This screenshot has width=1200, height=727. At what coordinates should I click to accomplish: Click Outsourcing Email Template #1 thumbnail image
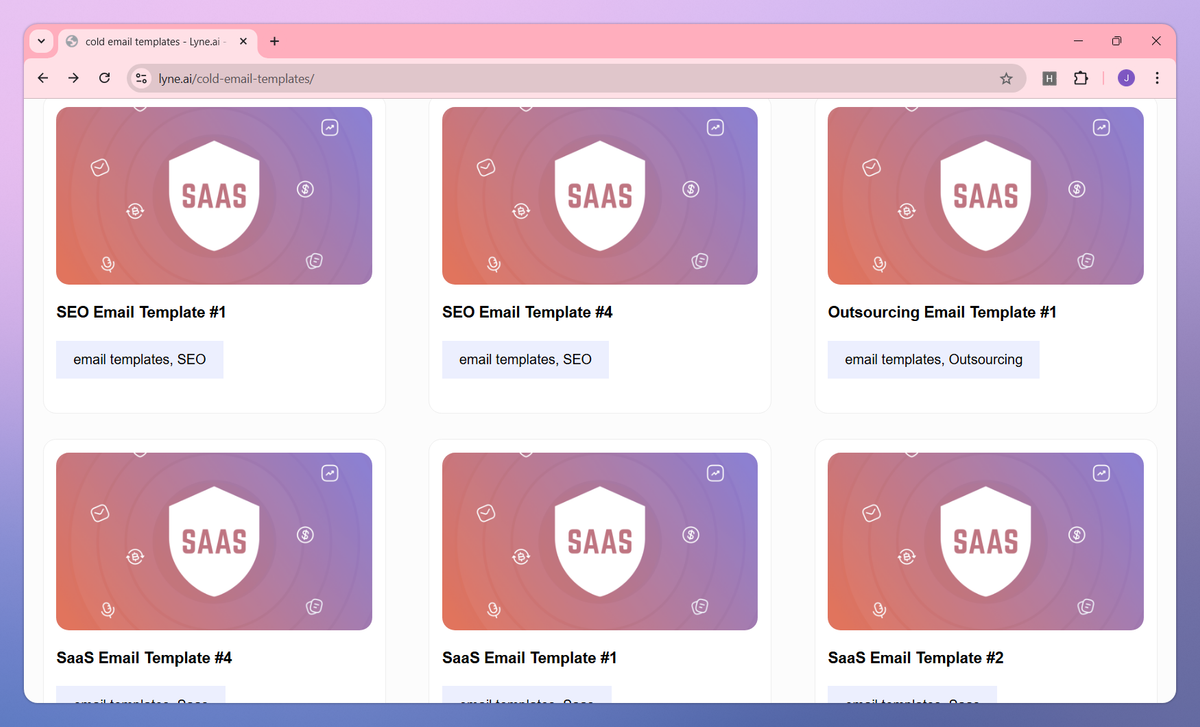(986, 196)
